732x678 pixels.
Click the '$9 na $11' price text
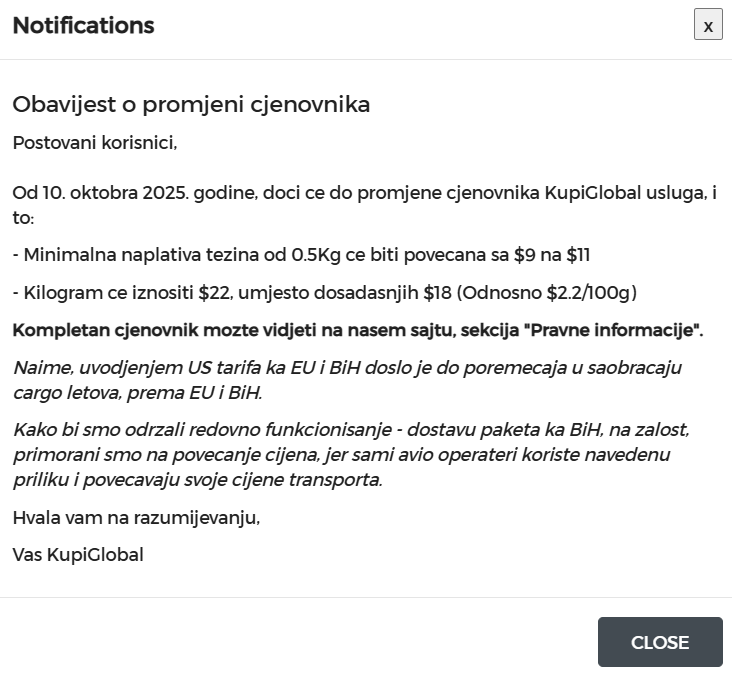552,255
